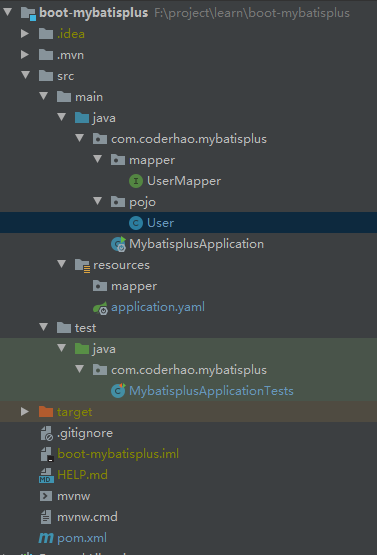Expand the .mvn folder
Image resolution: width=377 pixels, height=555 pixels.
[x=25, y=55]
